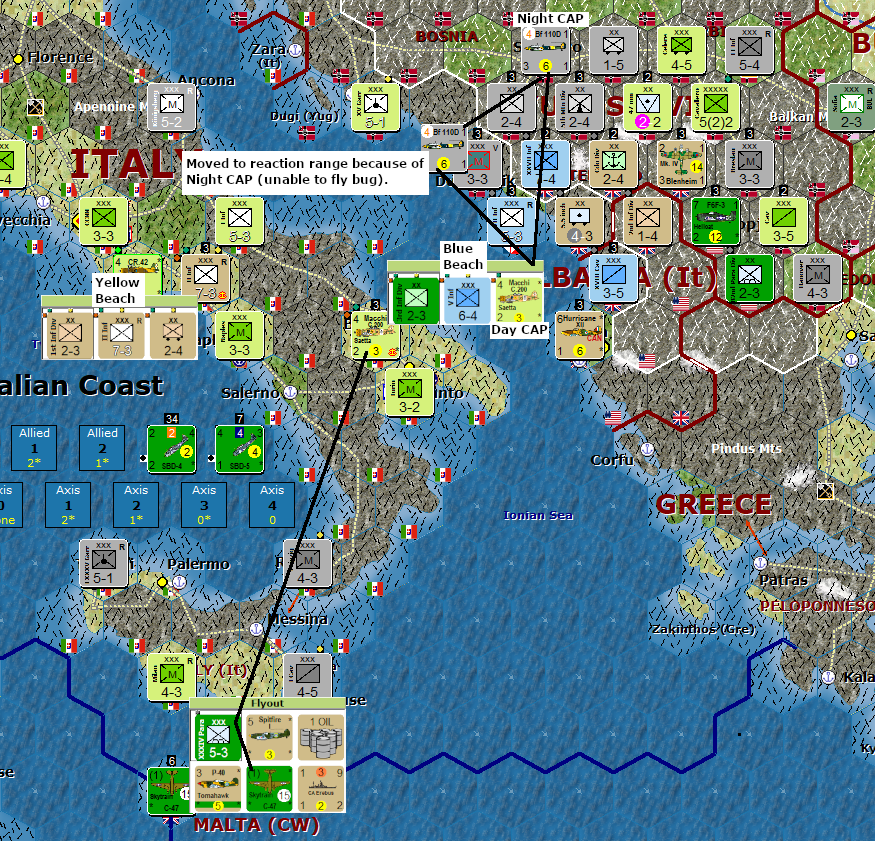875x841 pixels.
Task: Select the 3-5 cavalry counter in Albania
Action: coord(613,278)
